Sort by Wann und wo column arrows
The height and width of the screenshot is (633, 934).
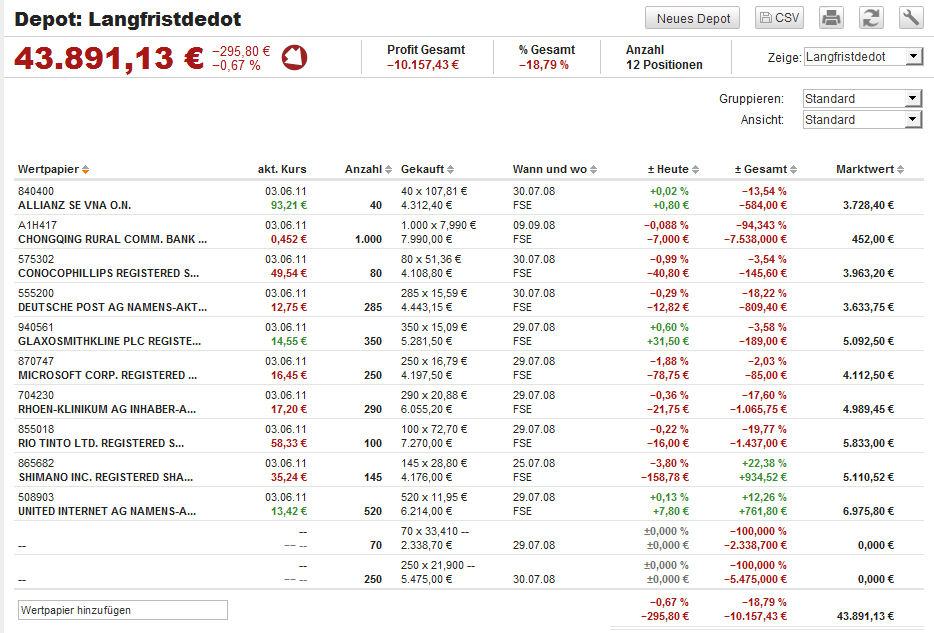(x=594, y=170)
